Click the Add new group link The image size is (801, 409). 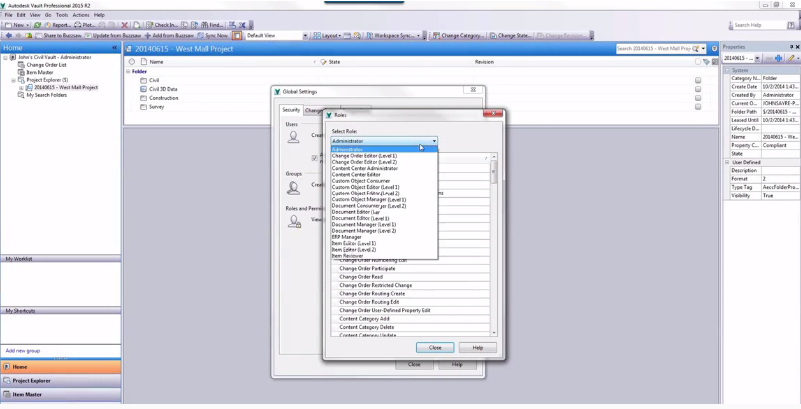click(x=22, y=351)
